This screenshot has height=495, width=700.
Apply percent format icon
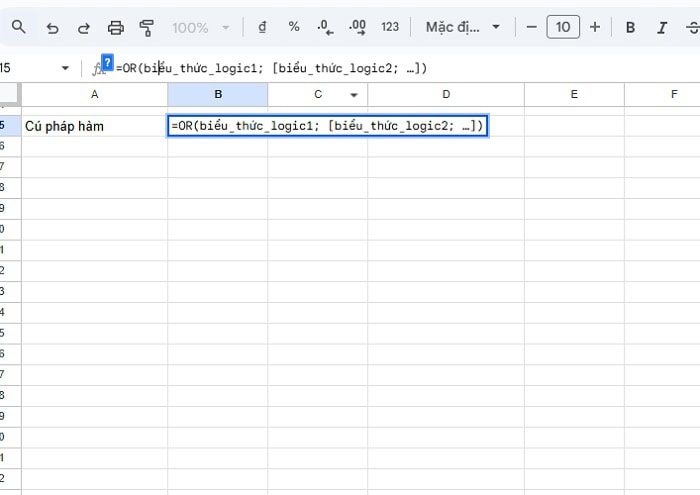pyautogui.click(x=294, y=27)
